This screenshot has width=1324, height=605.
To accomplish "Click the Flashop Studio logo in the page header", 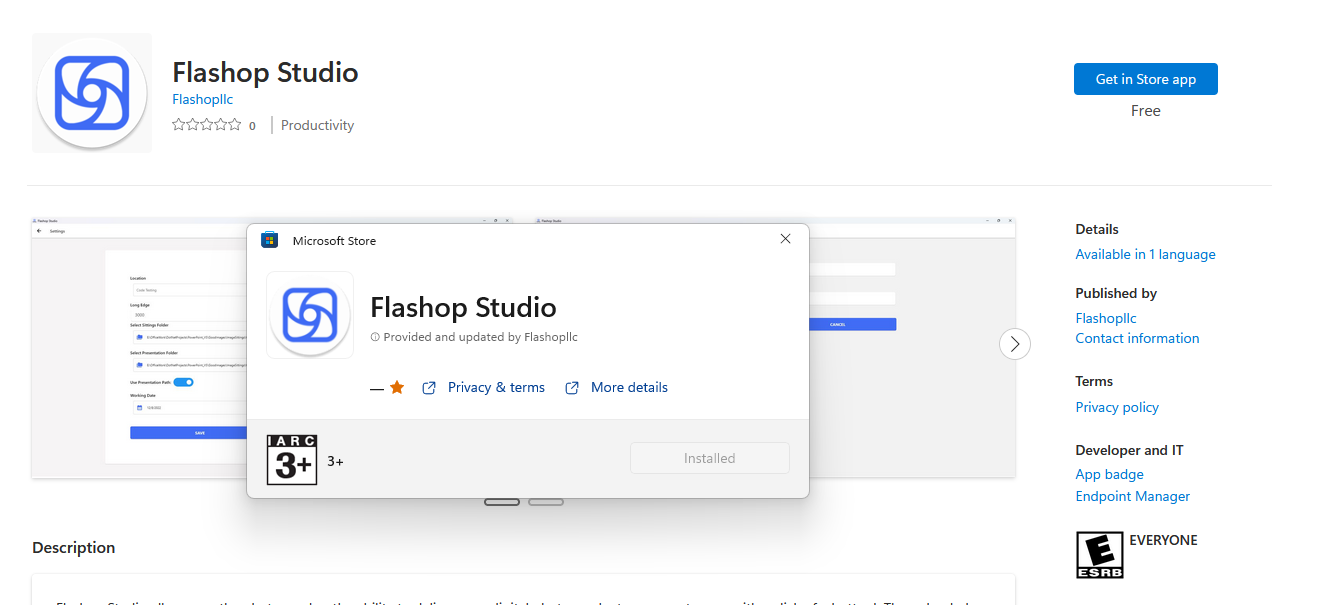I will click(x=92, y=93).
